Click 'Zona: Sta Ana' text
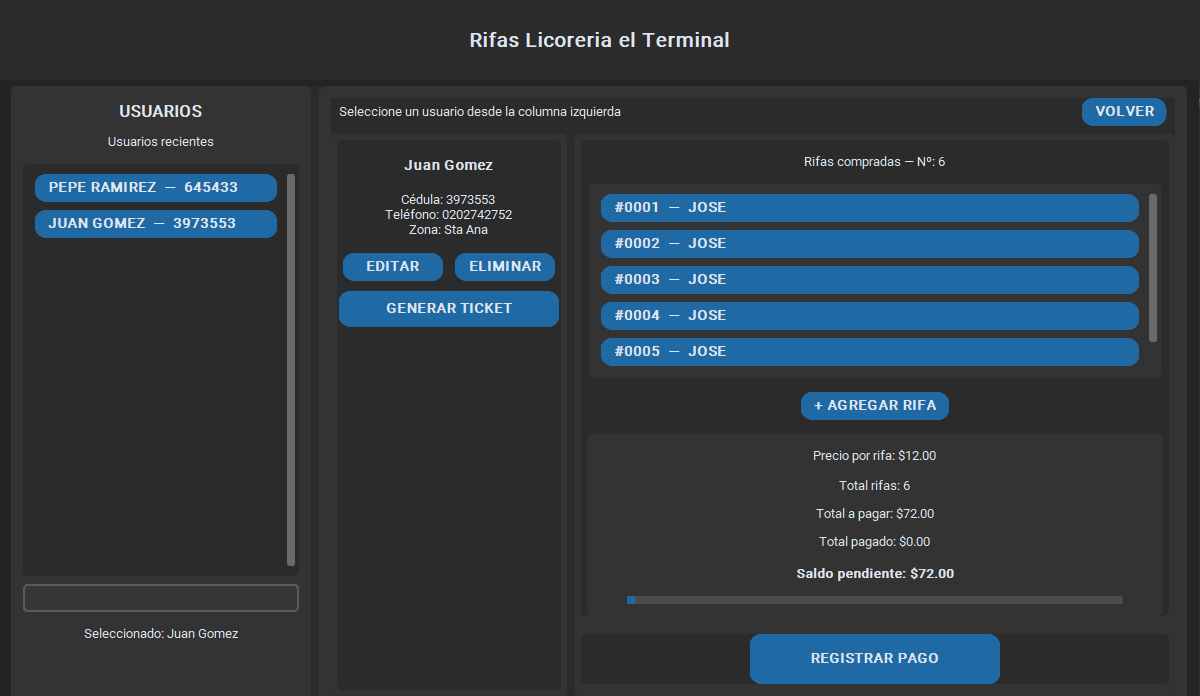This screenshot has height=696, width=1200. 448,230
